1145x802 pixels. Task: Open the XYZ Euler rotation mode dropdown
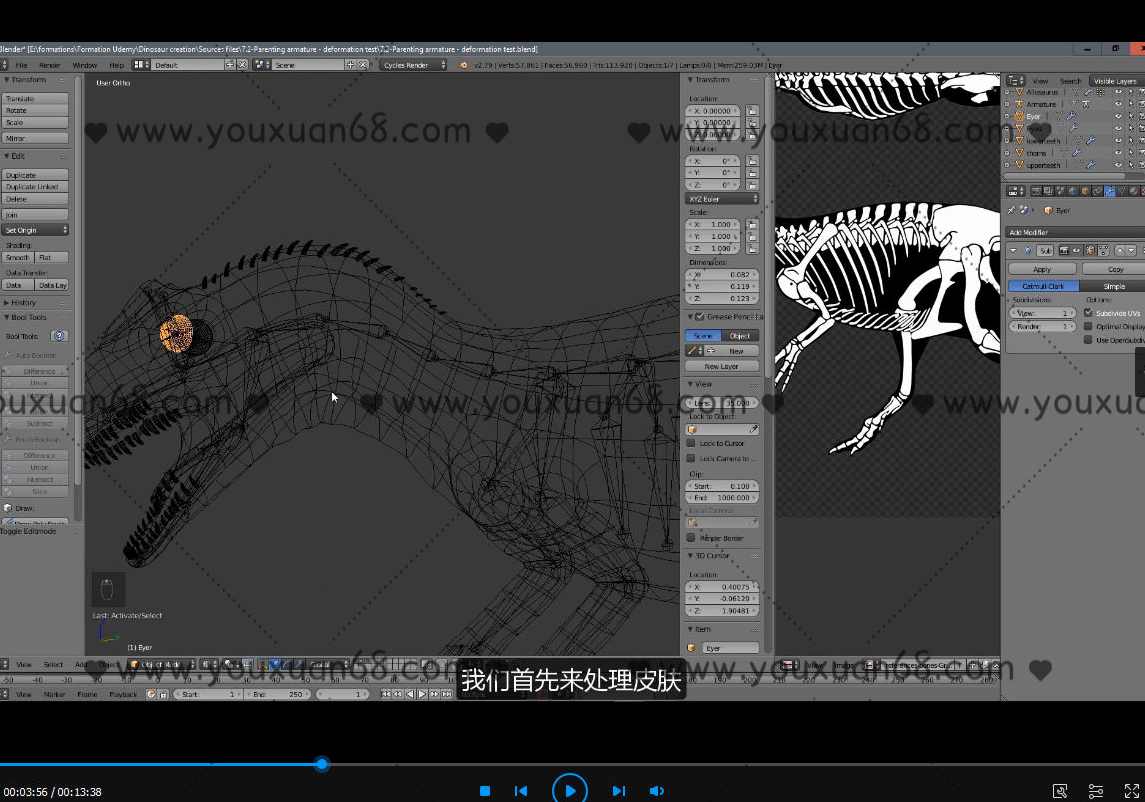point(723,199)
